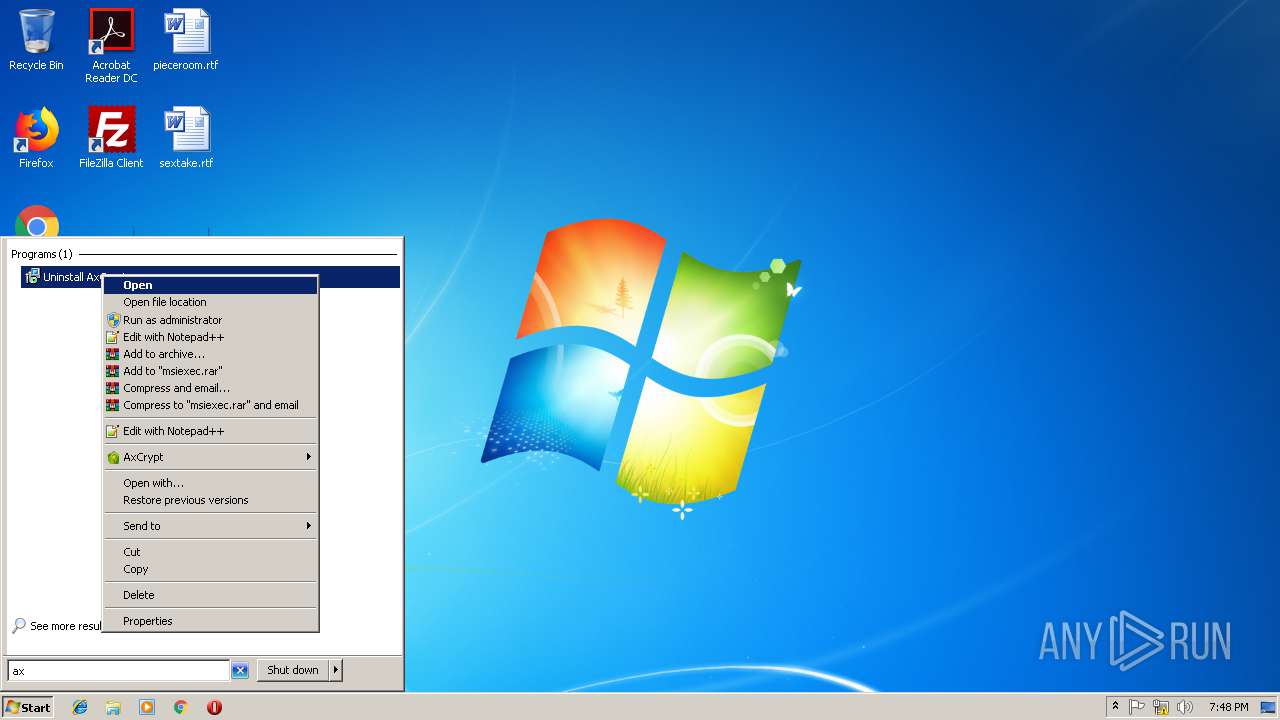Open the volume speaker icon

pyautogui.click(x=1185, y=707)
